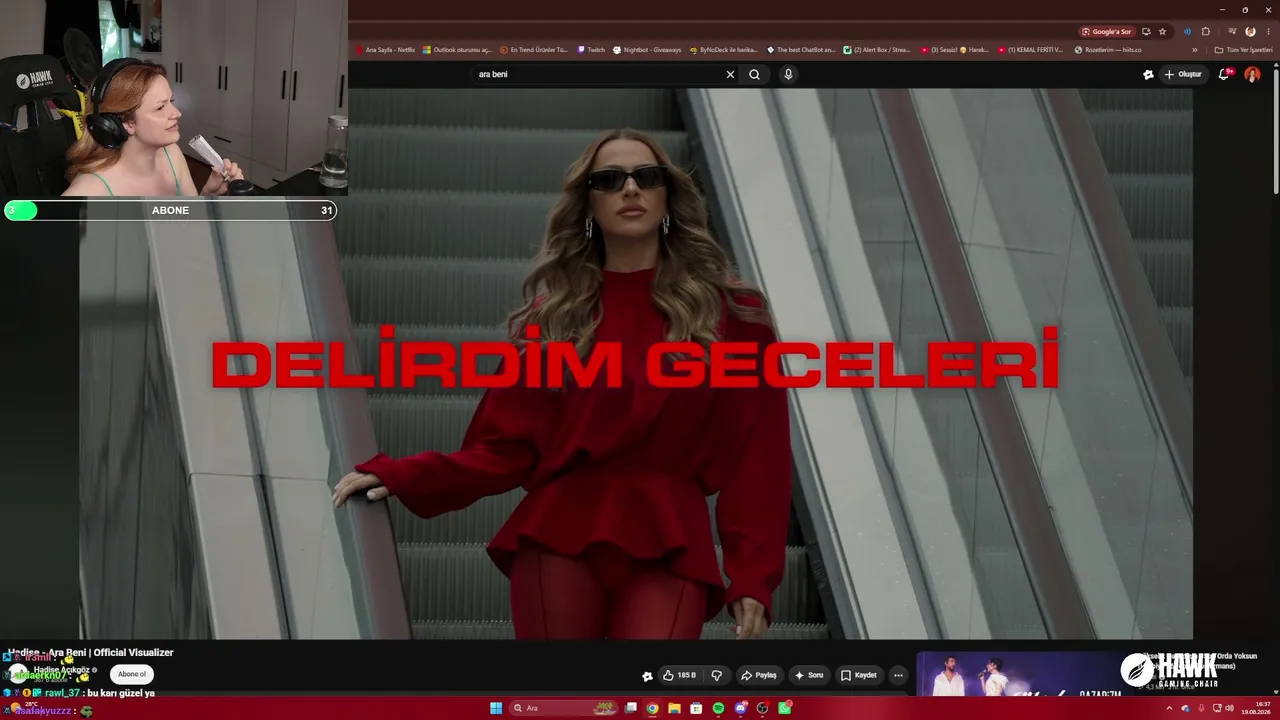1280x720 pixels.
Task: Open Spotify from the taskbar
Action: tap(718, 708)
